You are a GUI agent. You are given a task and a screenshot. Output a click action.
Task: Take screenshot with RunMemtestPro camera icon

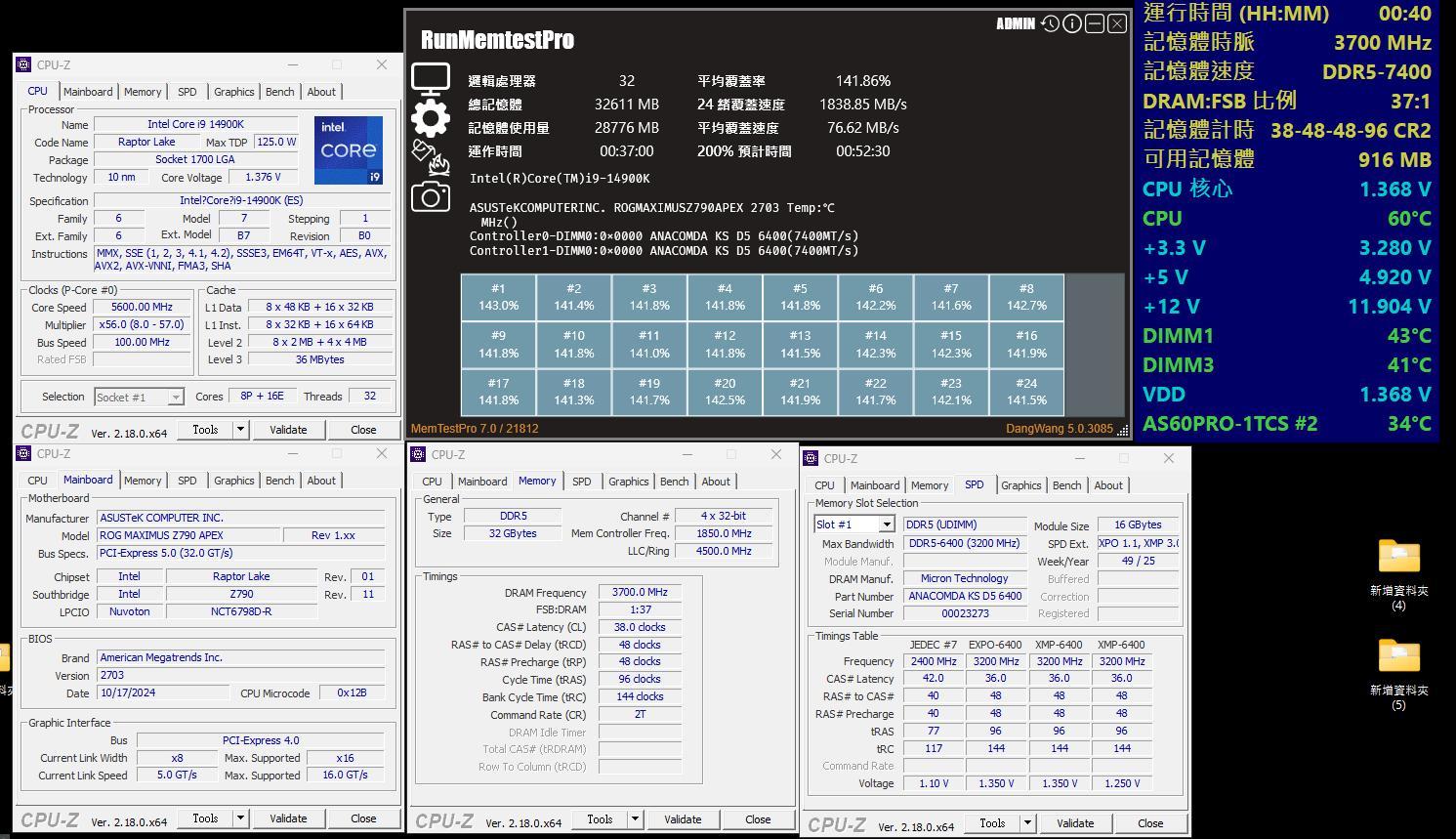[430, 197]
